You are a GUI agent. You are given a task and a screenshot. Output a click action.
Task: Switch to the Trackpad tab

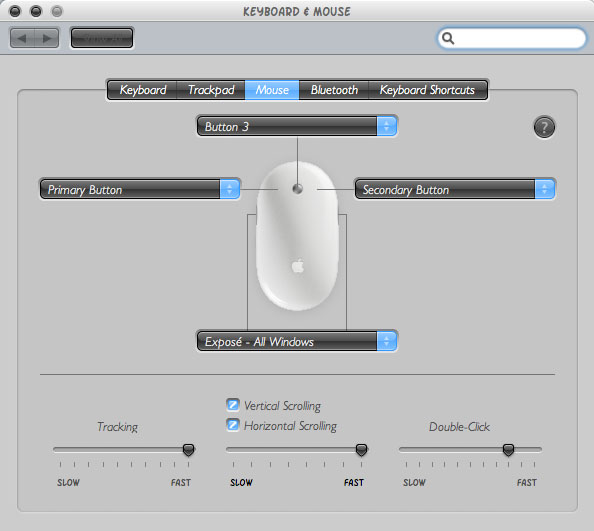211,90
